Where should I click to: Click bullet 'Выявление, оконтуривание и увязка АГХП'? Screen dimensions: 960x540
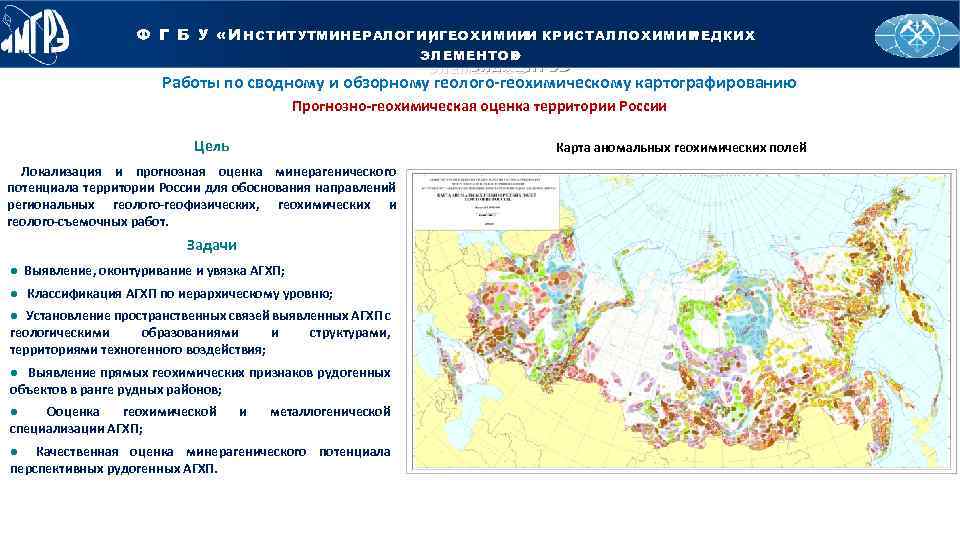148,271
